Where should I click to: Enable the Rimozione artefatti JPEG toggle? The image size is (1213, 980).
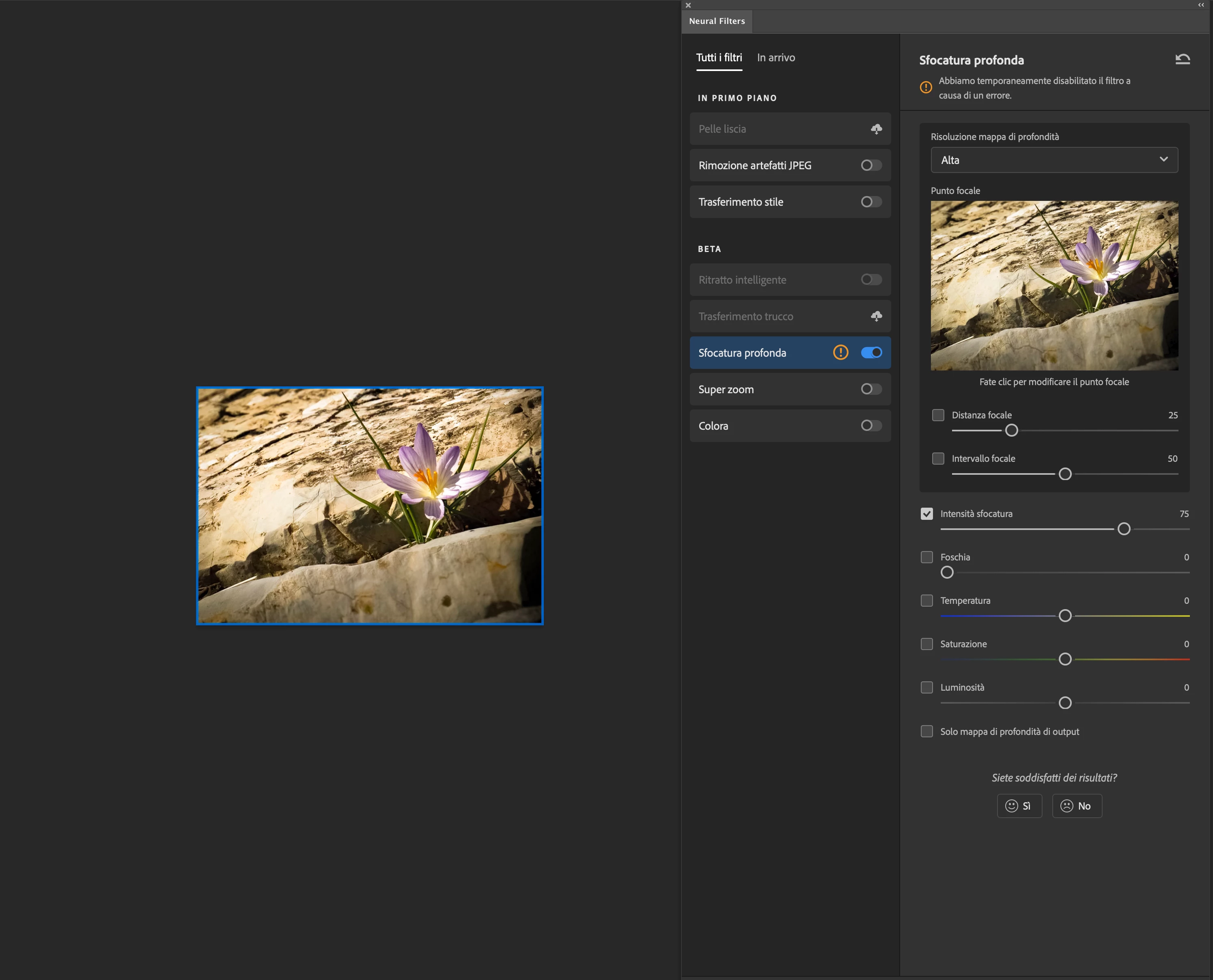[871, 165]
